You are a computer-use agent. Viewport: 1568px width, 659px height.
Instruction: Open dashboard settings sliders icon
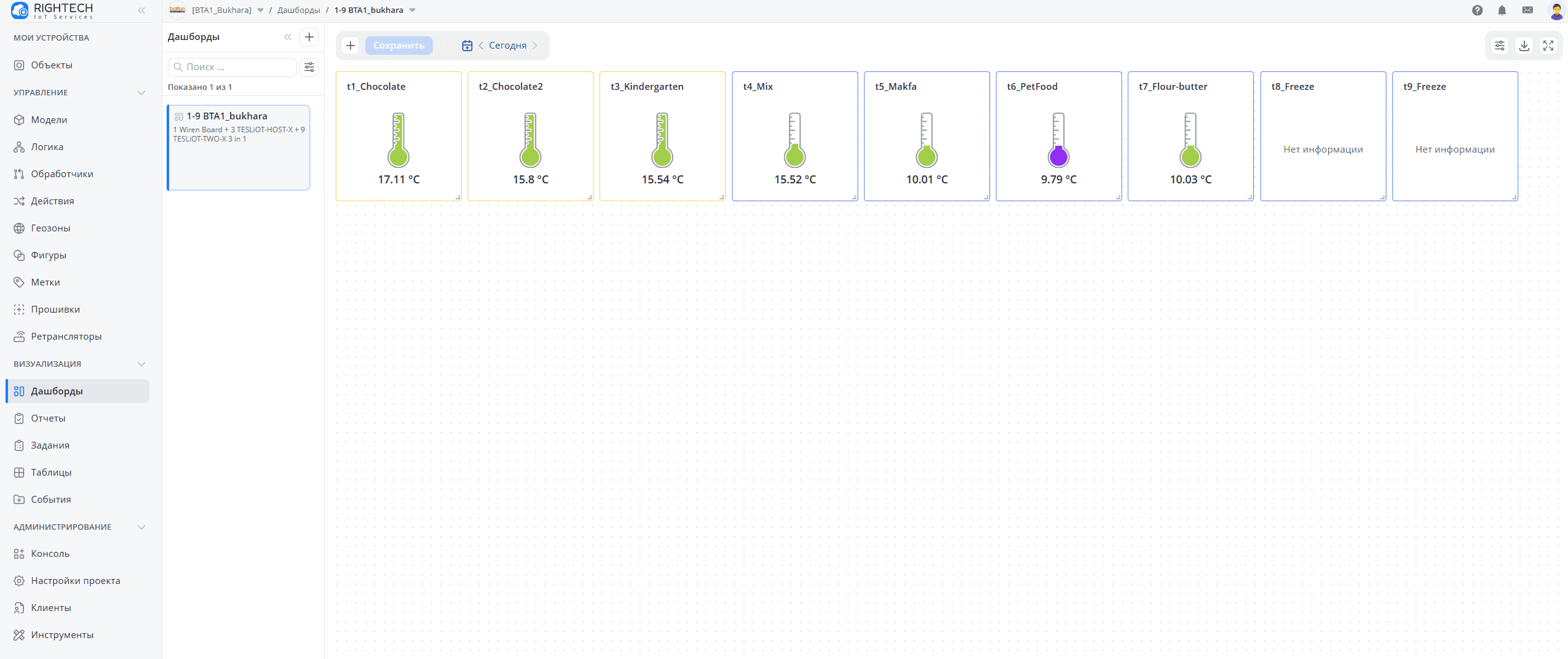1500,46
